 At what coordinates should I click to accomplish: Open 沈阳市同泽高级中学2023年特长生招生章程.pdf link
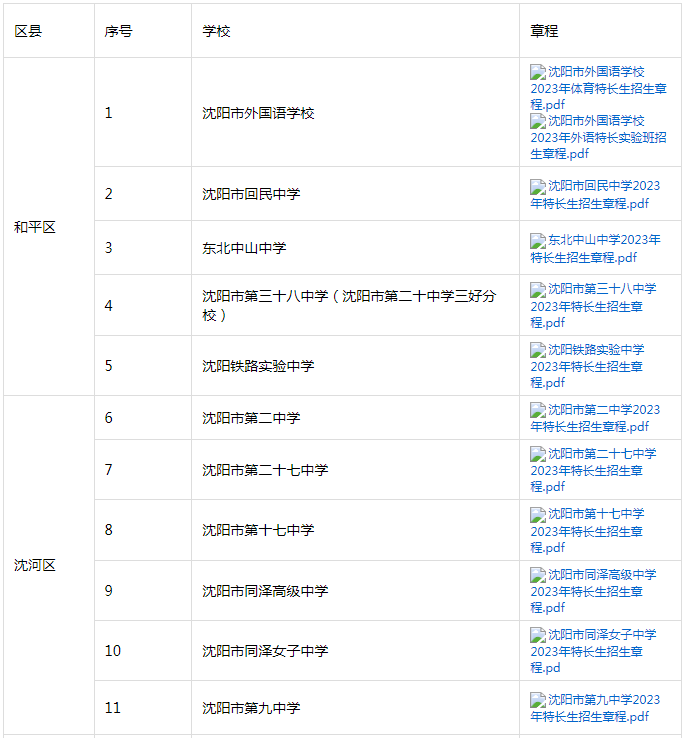click(x=593, y=591)
